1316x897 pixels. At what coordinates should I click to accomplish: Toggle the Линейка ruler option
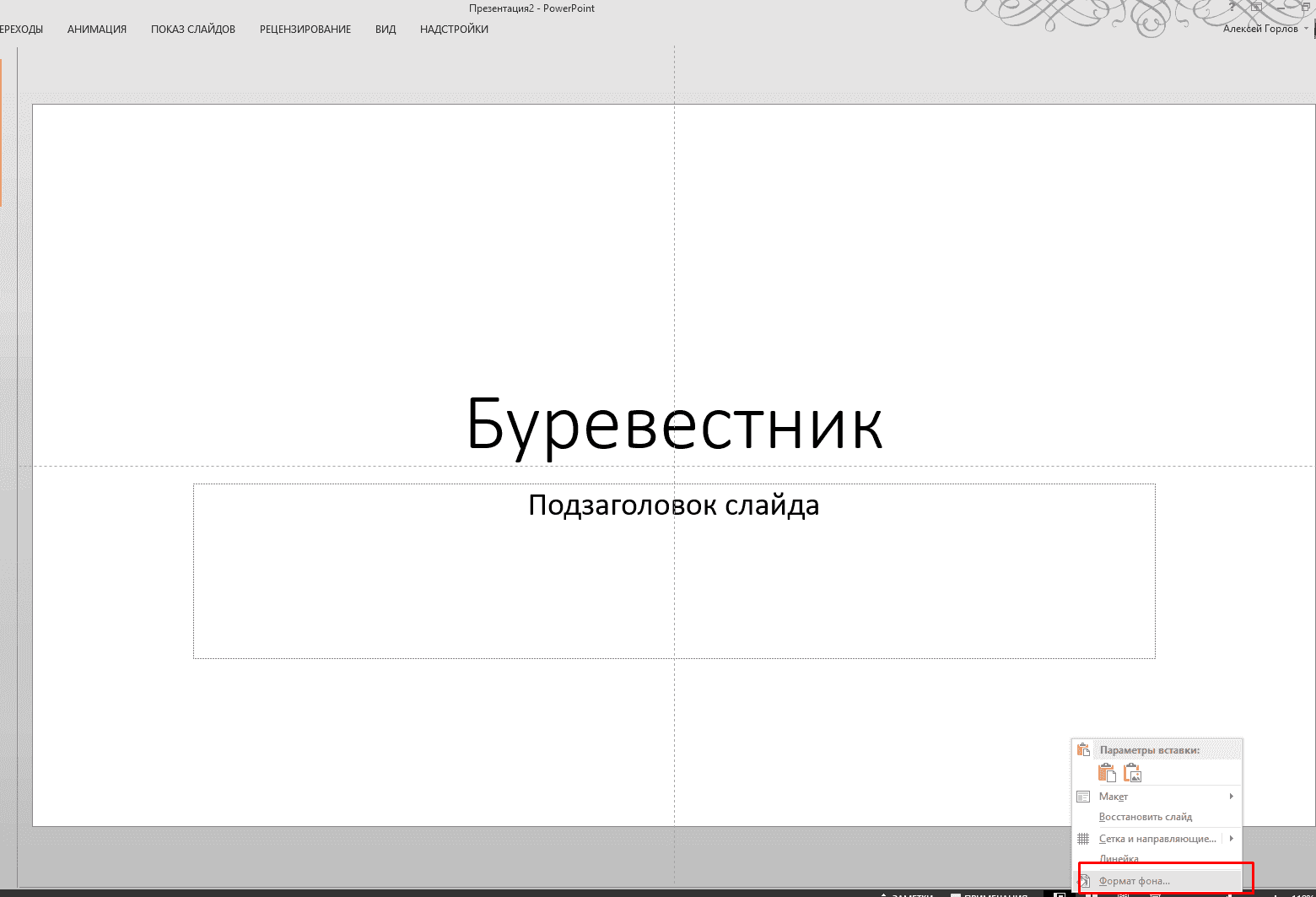(1119, 858)
